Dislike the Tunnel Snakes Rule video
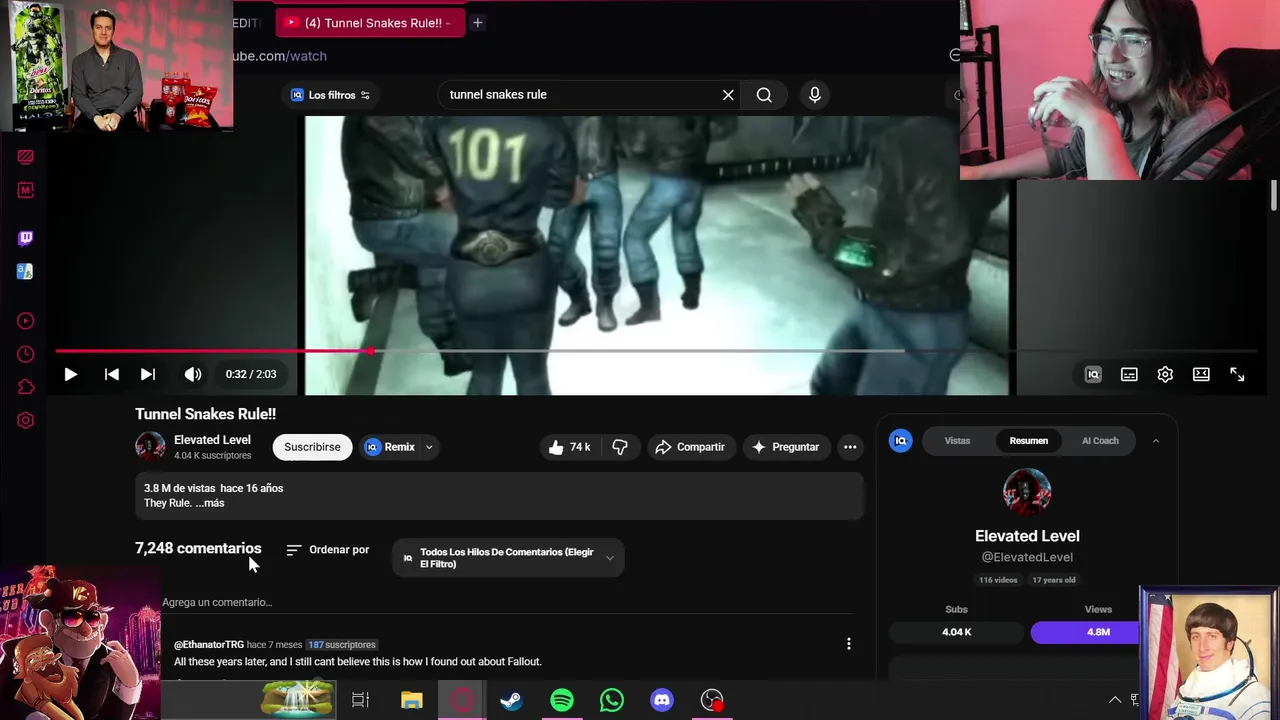1280x720 pixels. click(x=620, y=447)
